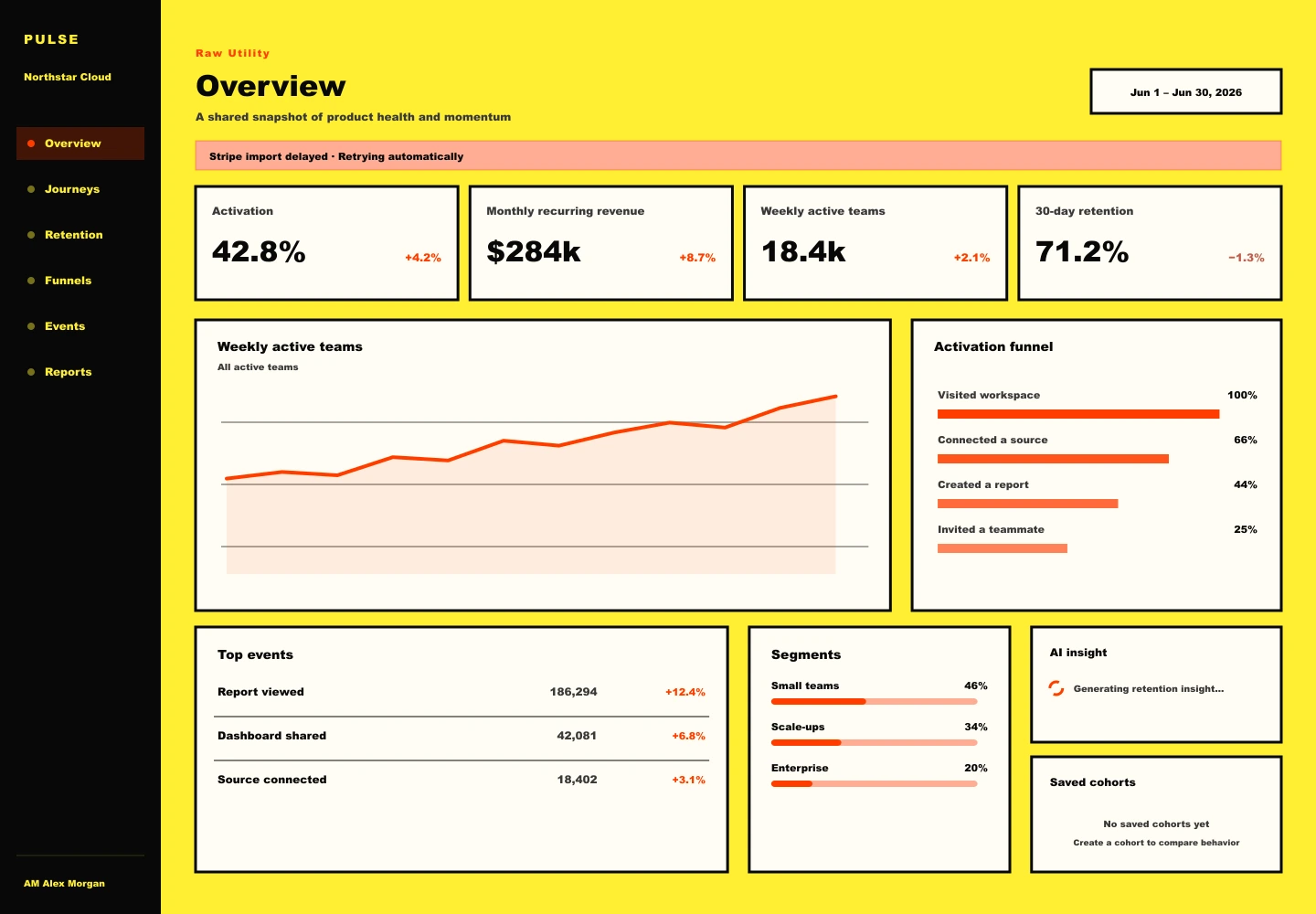Select the Small teams segment bar

pos(875,702)
